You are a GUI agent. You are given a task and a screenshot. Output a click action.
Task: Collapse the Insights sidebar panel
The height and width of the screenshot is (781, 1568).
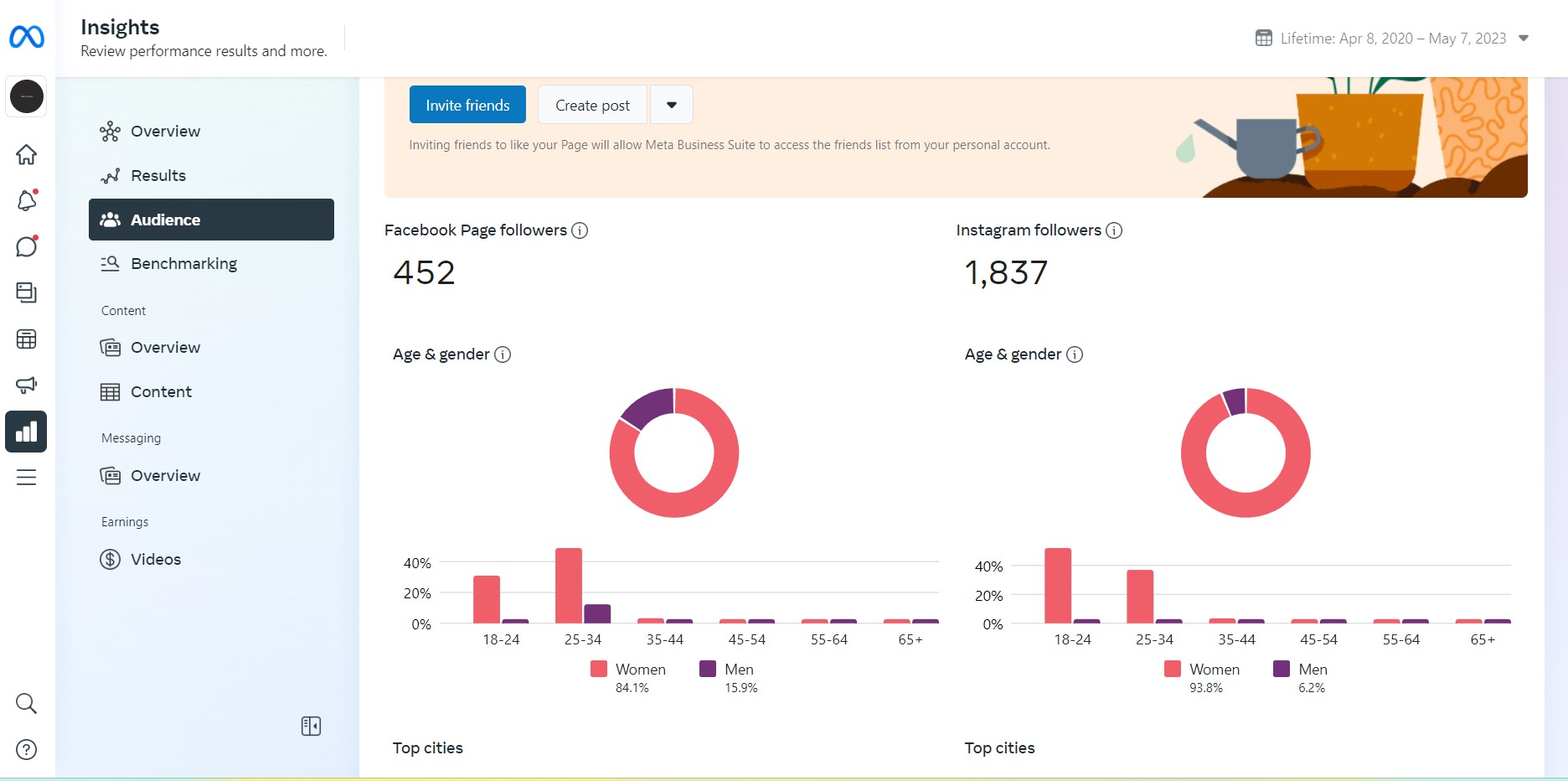[x=311, y=726]
